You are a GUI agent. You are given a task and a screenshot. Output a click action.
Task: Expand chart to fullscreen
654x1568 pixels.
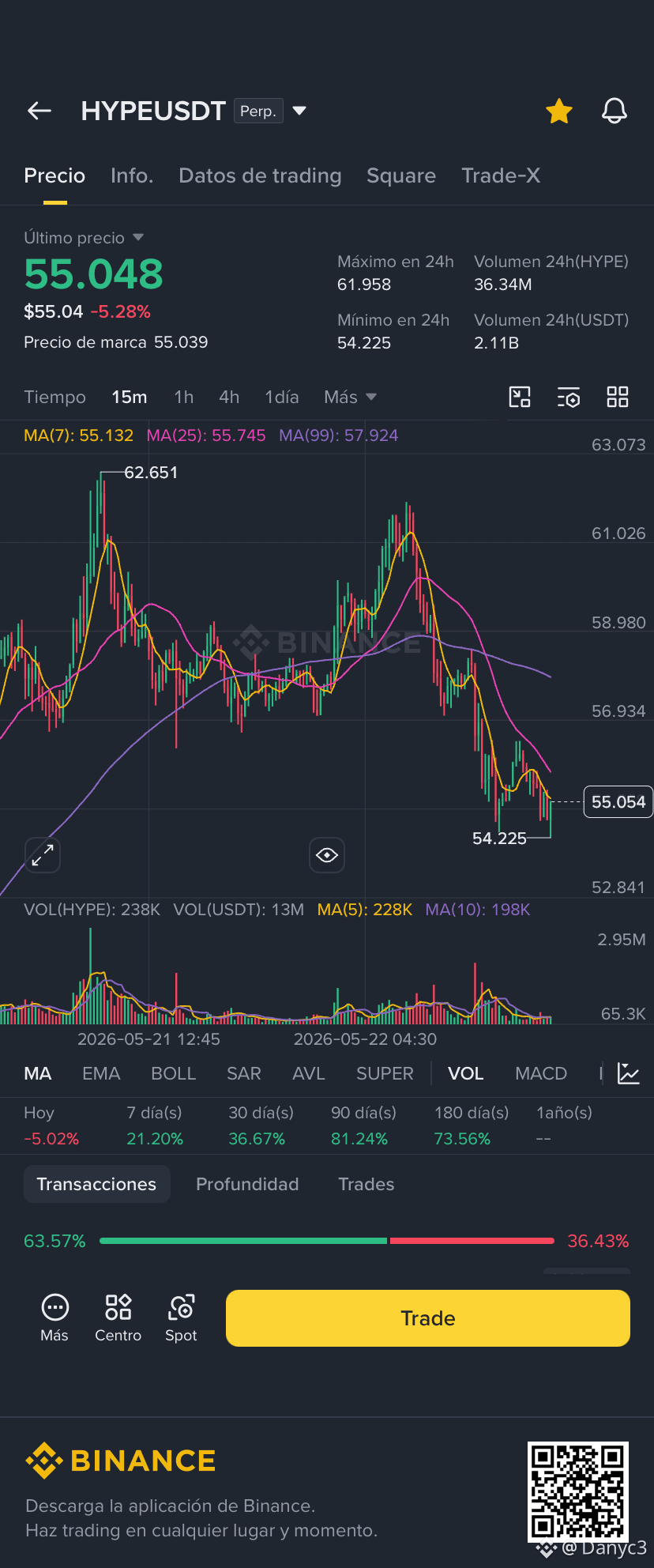click(43, 855)
